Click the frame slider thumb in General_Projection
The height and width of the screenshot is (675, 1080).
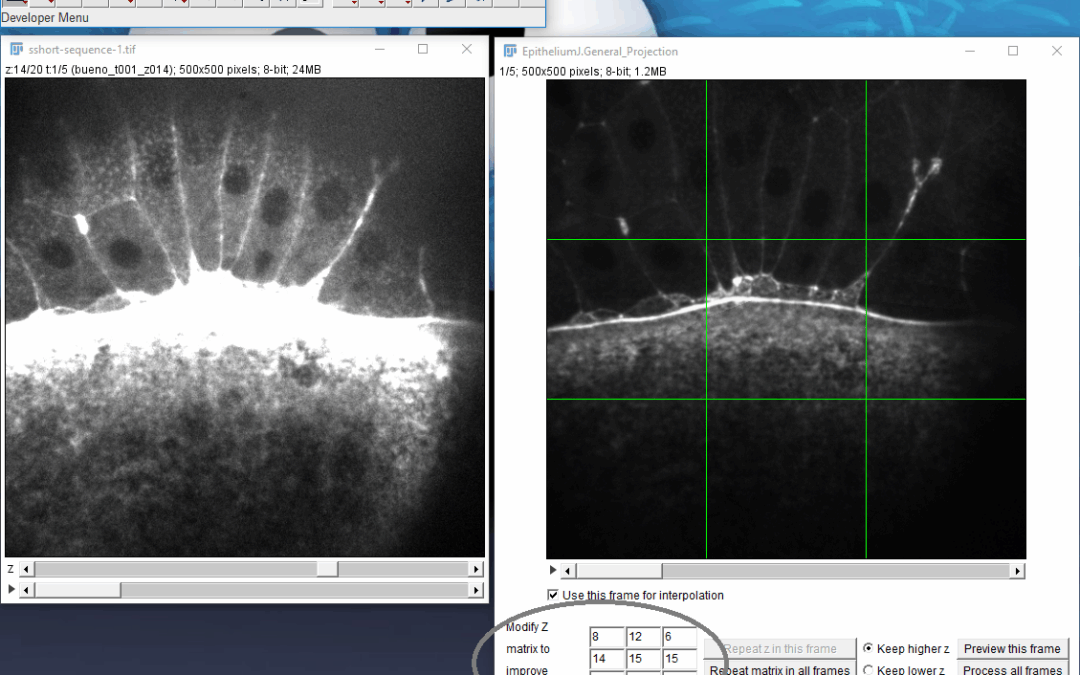click(x=619, y=570)
